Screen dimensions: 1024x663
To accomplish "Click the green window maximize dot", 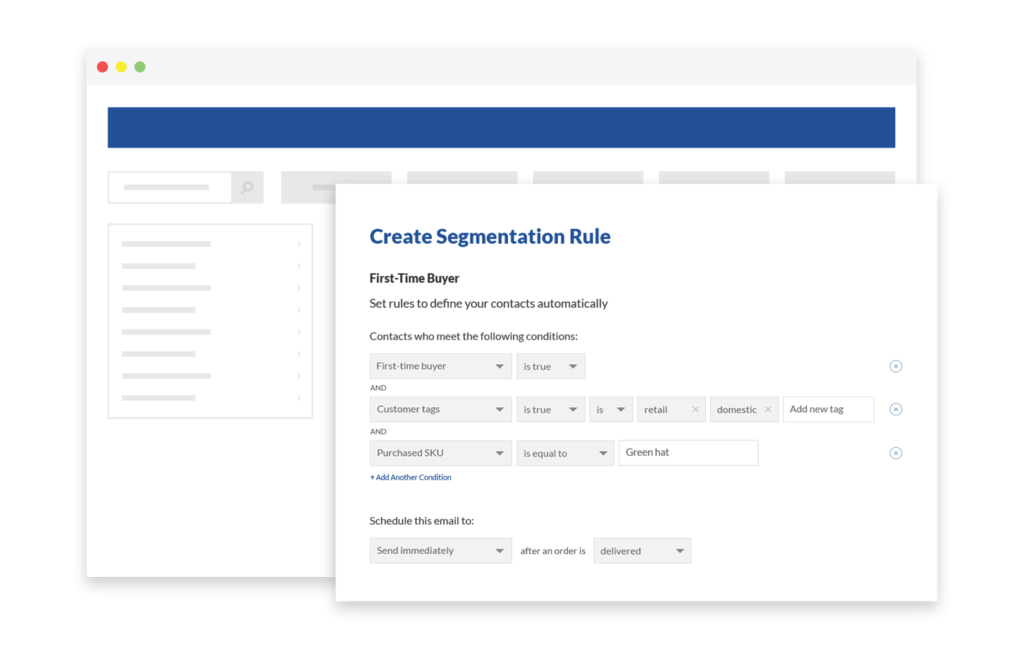I will (140, 67).
